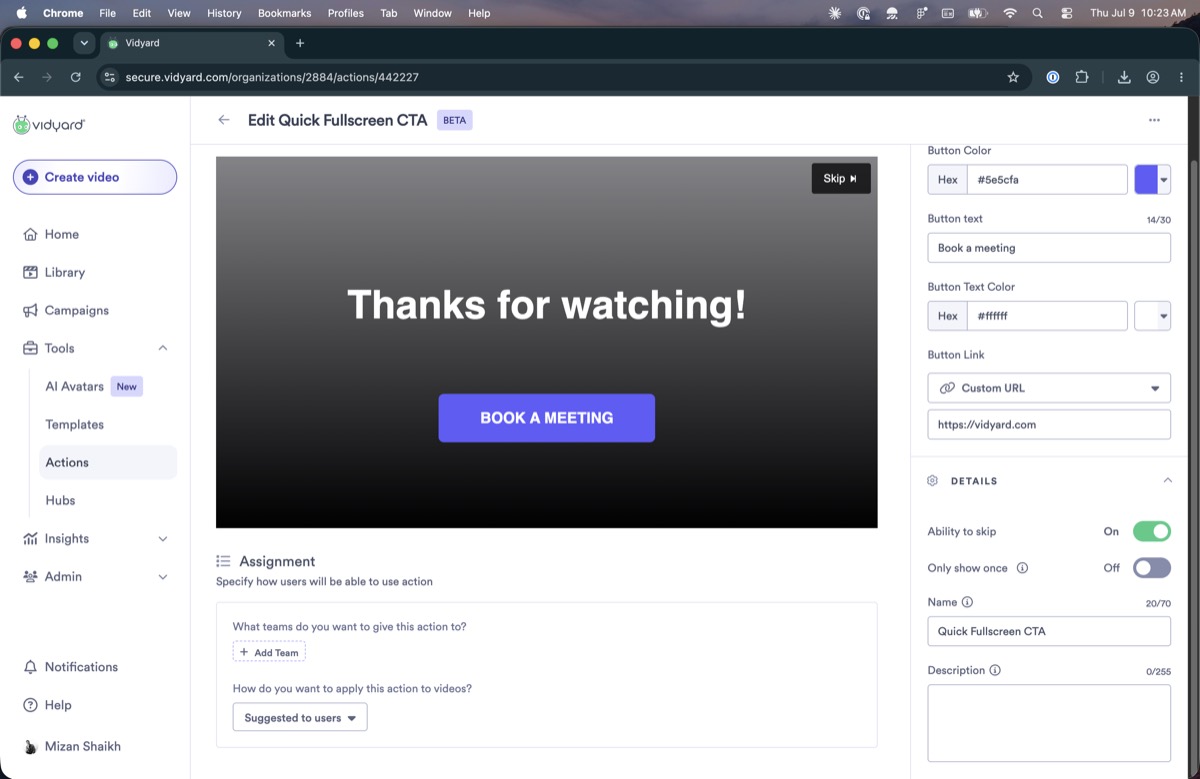Open the Suggested to users dropdown

300,717
